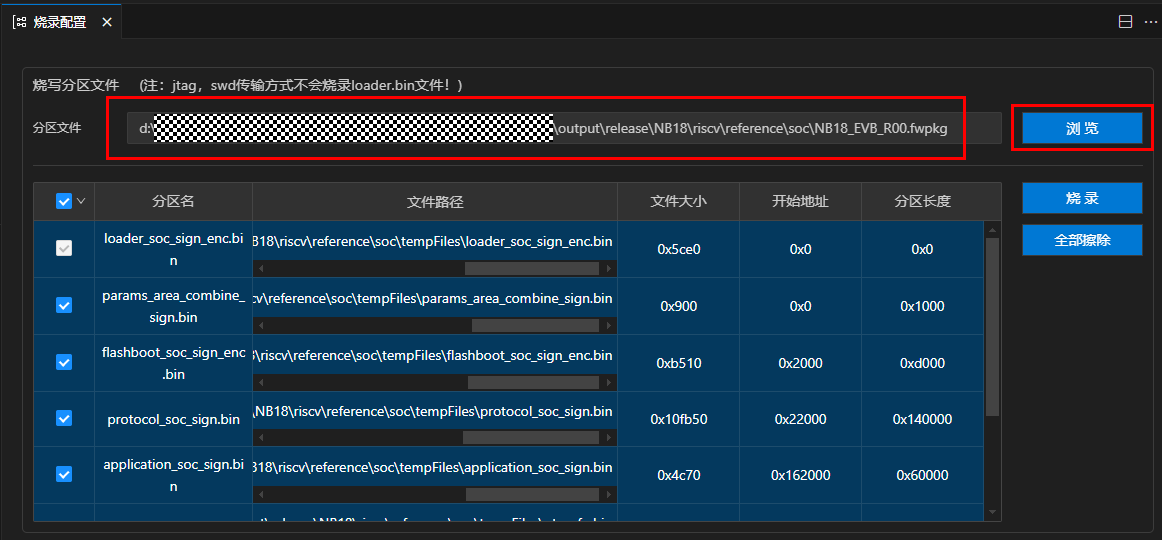Uncheck the params_area_combine_sign.bin partition

[64, 305]
